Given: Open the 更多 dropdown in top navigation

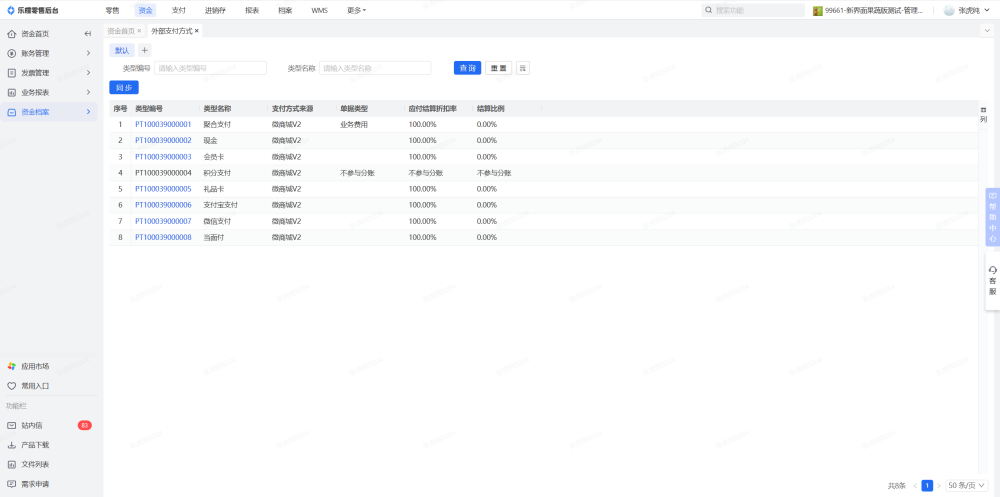Looking at the screenshot, I should 356,10.
